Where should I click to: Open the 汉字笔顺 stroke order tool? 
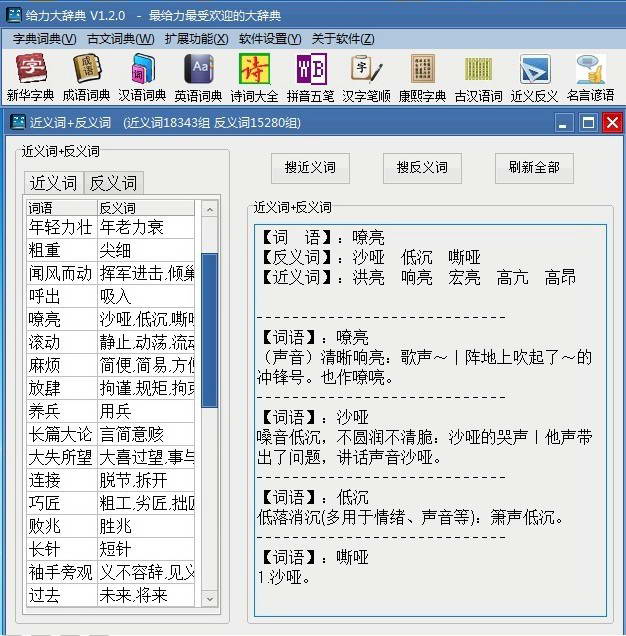point(366,77)
